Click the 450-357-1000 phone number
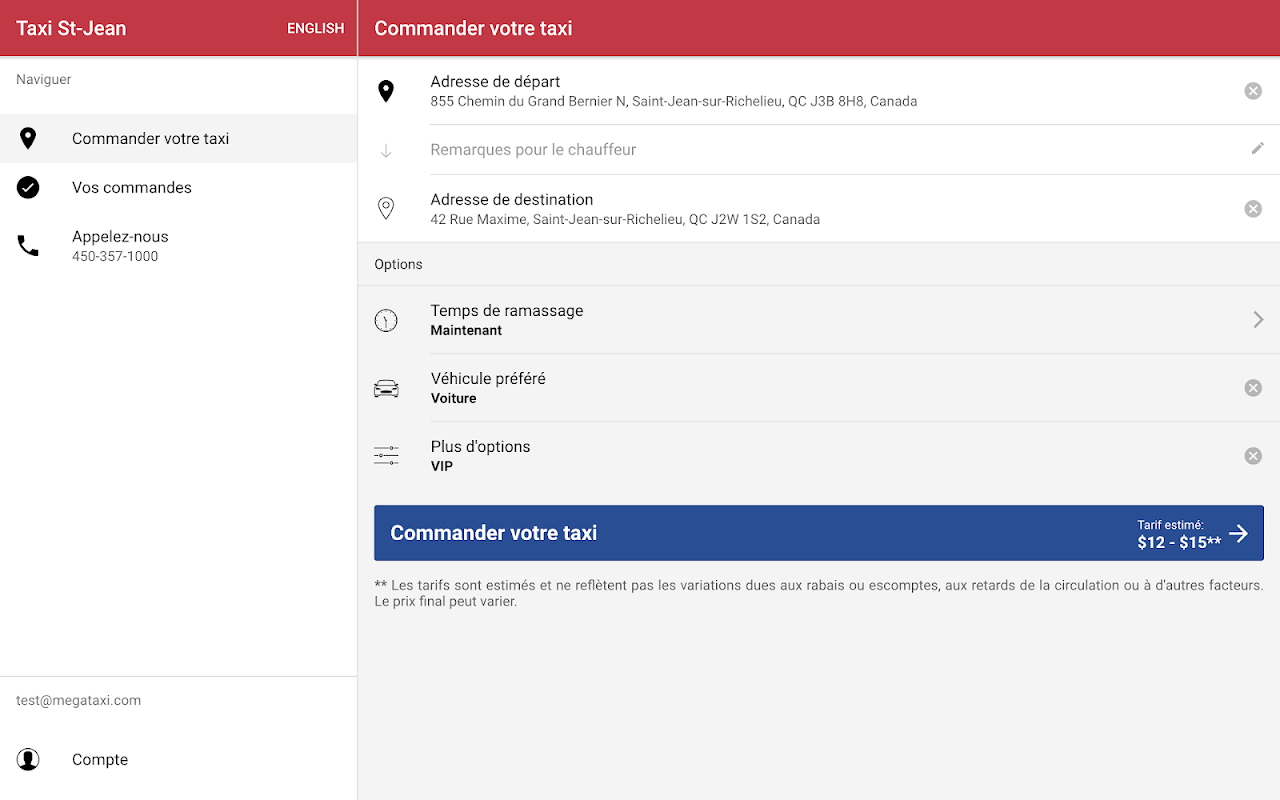The image size is (1280, 800). tap(115, 257)
